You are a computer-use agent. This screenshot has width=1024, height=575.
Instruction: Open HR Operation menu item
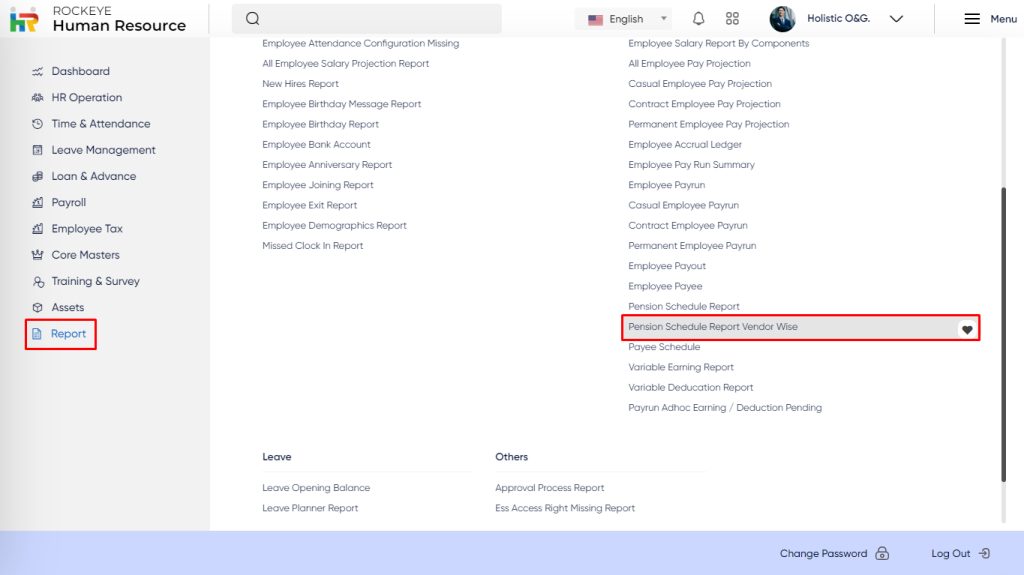point(87,97)
